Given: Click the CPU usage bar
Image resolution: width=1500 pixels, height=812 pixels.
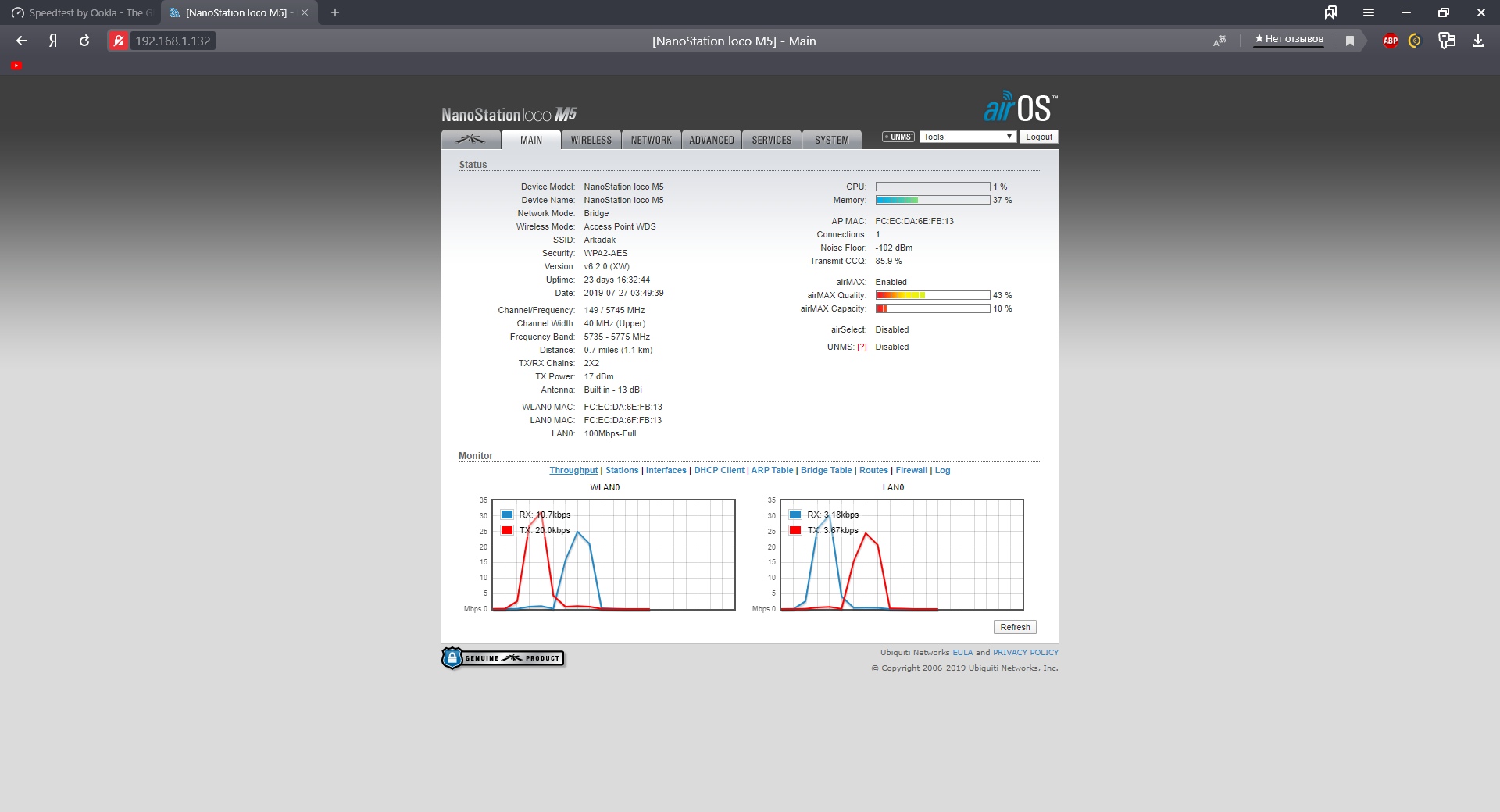Looking at the screenshot, I should tap(933, 187).
